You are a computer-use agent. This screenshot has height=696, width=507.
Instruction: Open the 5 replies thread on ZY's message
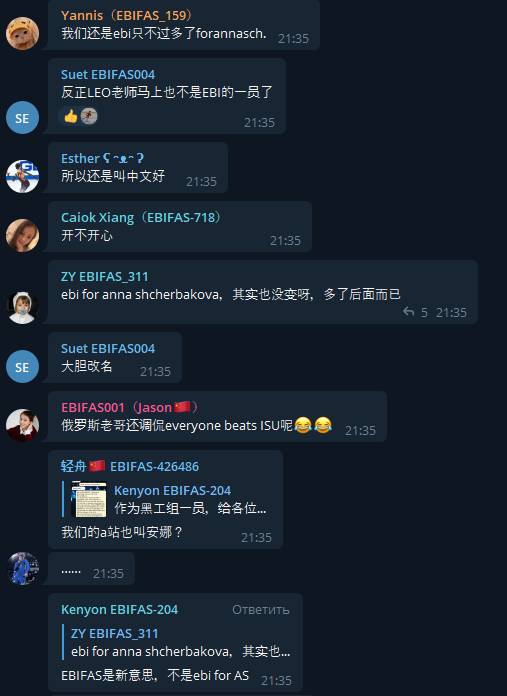coord(416,312)
